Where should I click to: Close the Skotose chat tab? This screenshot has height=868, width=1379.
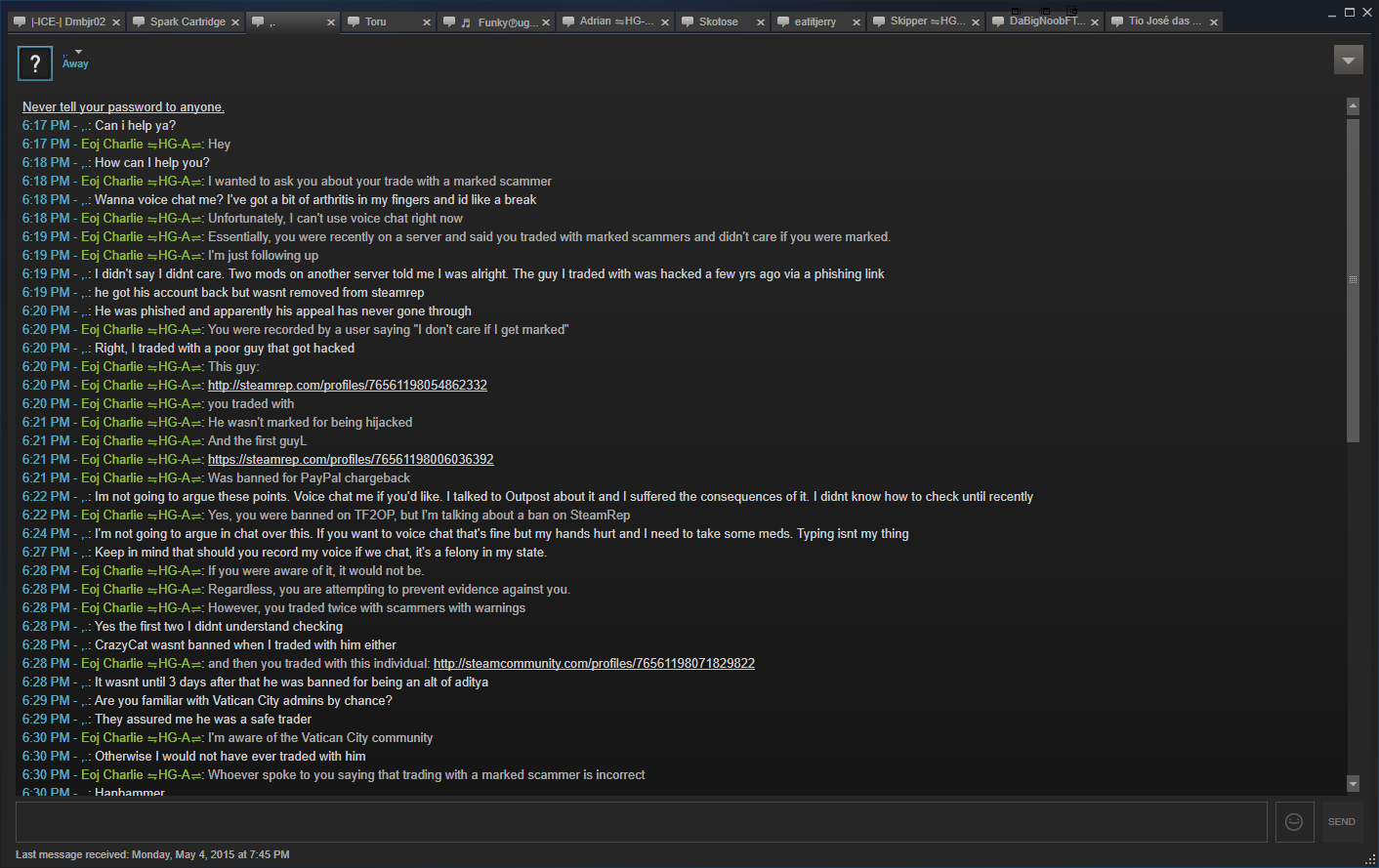(761, 22)
